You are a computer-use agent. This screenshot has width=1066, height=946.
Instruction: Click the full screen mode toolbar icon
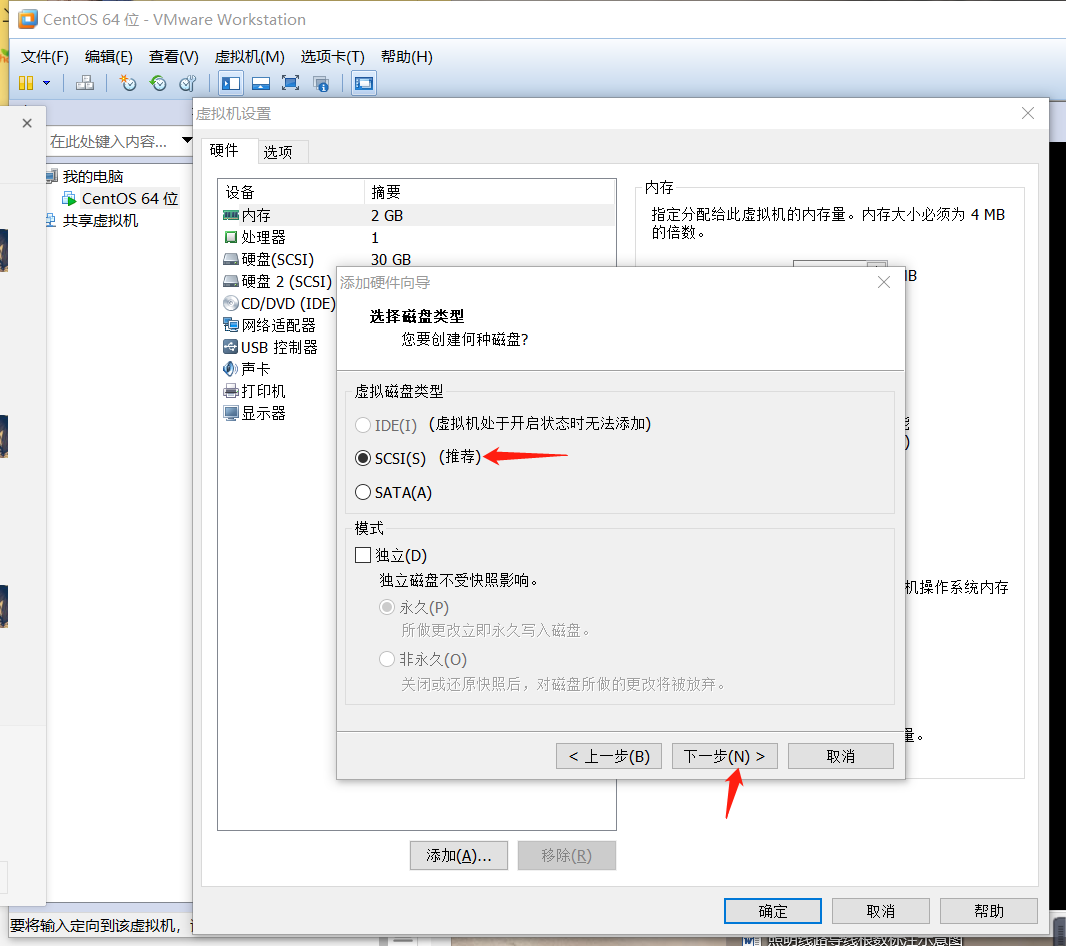(x=290, y=83)
